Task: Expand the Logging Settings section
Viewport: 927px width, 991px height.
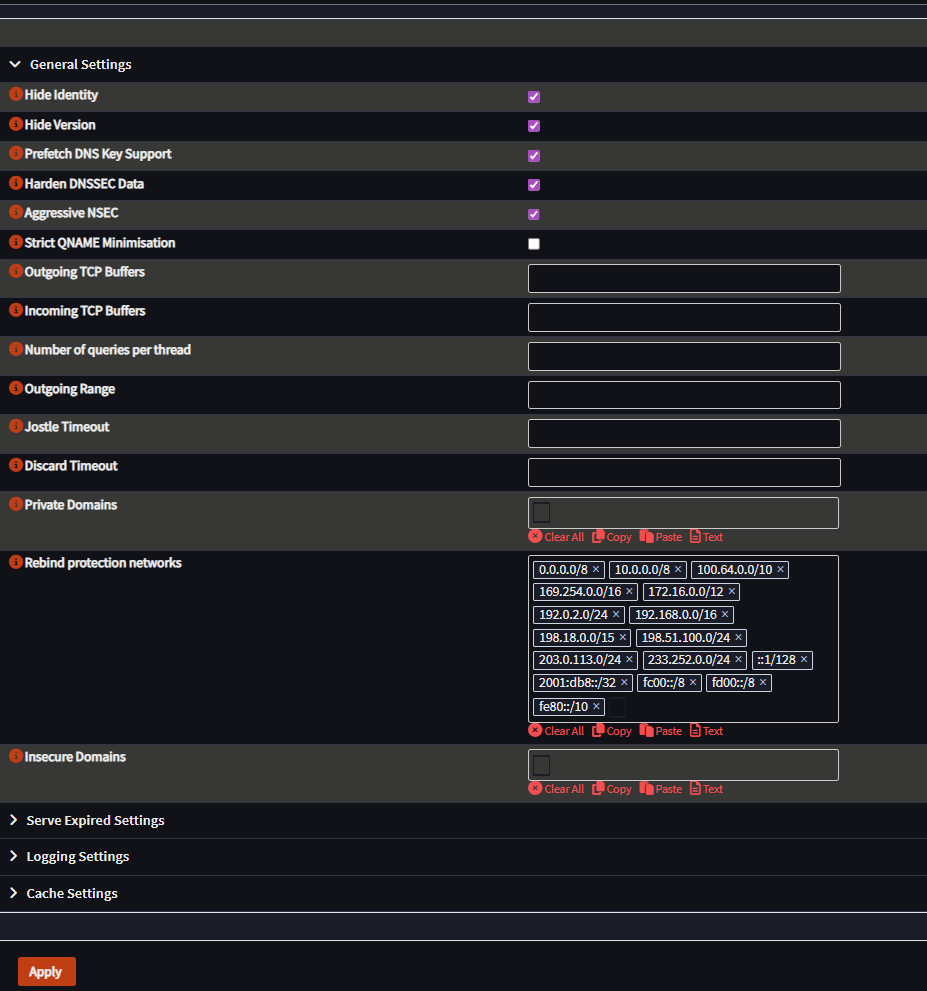Action: tap(78, 856)
